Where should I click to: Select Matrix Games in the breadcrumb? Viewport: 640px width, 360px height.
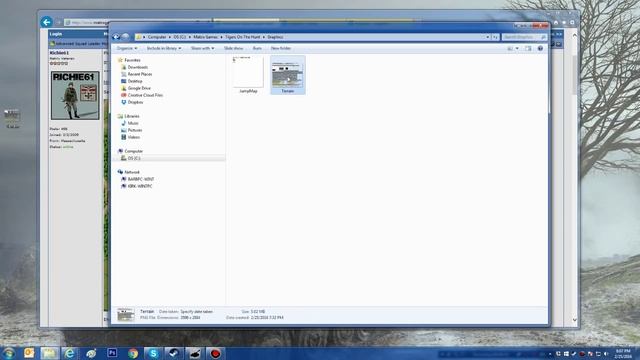click(x=205, y=37)
